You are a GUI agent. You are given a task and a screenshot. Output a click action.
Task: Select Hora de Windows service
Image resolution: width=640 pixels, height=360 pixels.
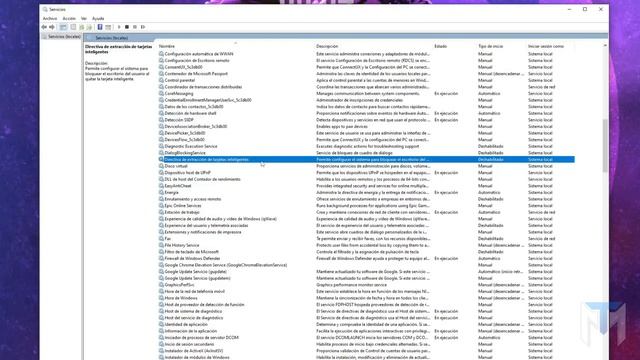coord(366,298)
